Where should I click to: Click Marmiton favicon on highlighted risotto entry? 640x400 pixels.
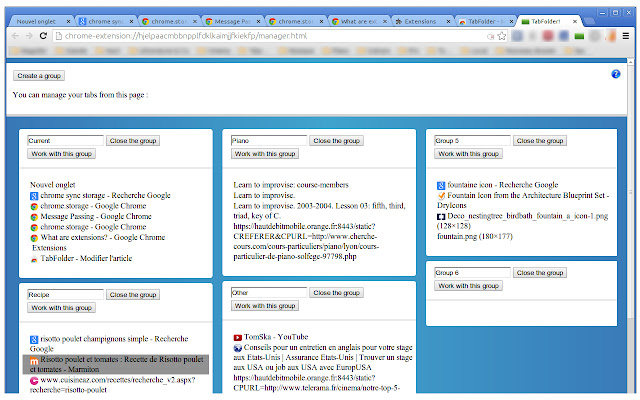coord(34,360)
